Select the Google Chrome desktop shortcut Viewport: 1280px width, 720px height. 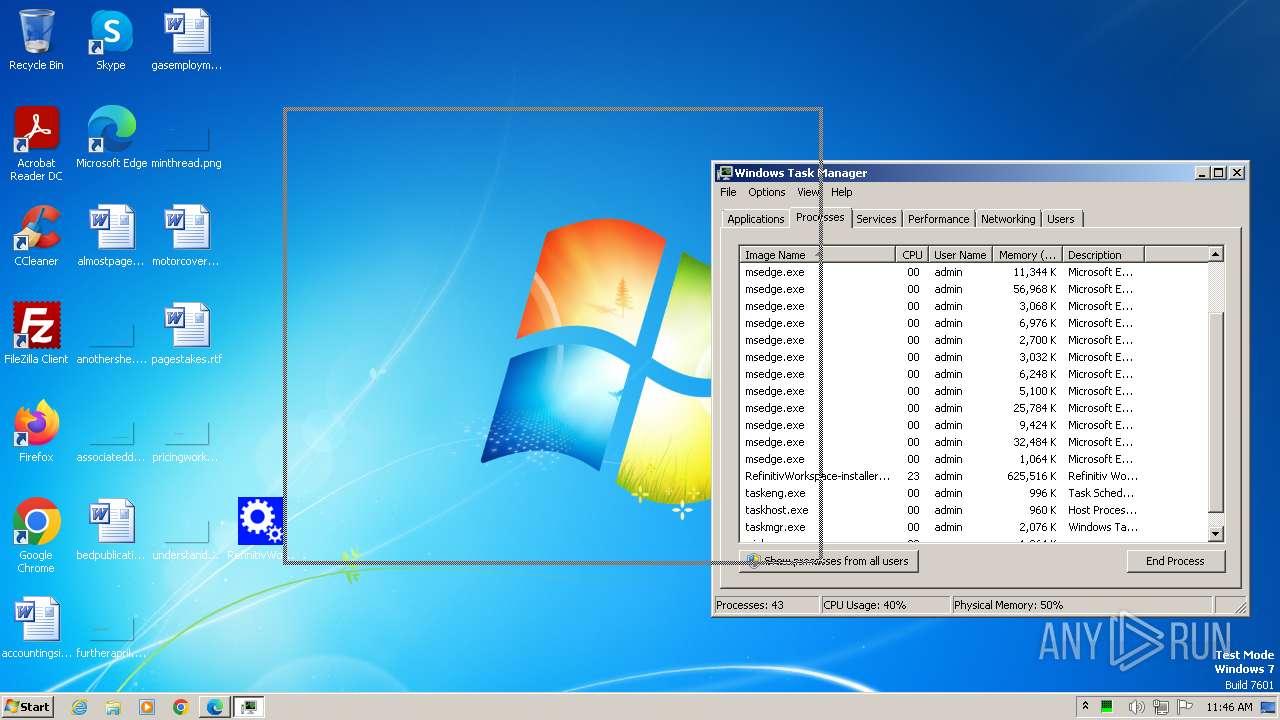pos(36,535)
